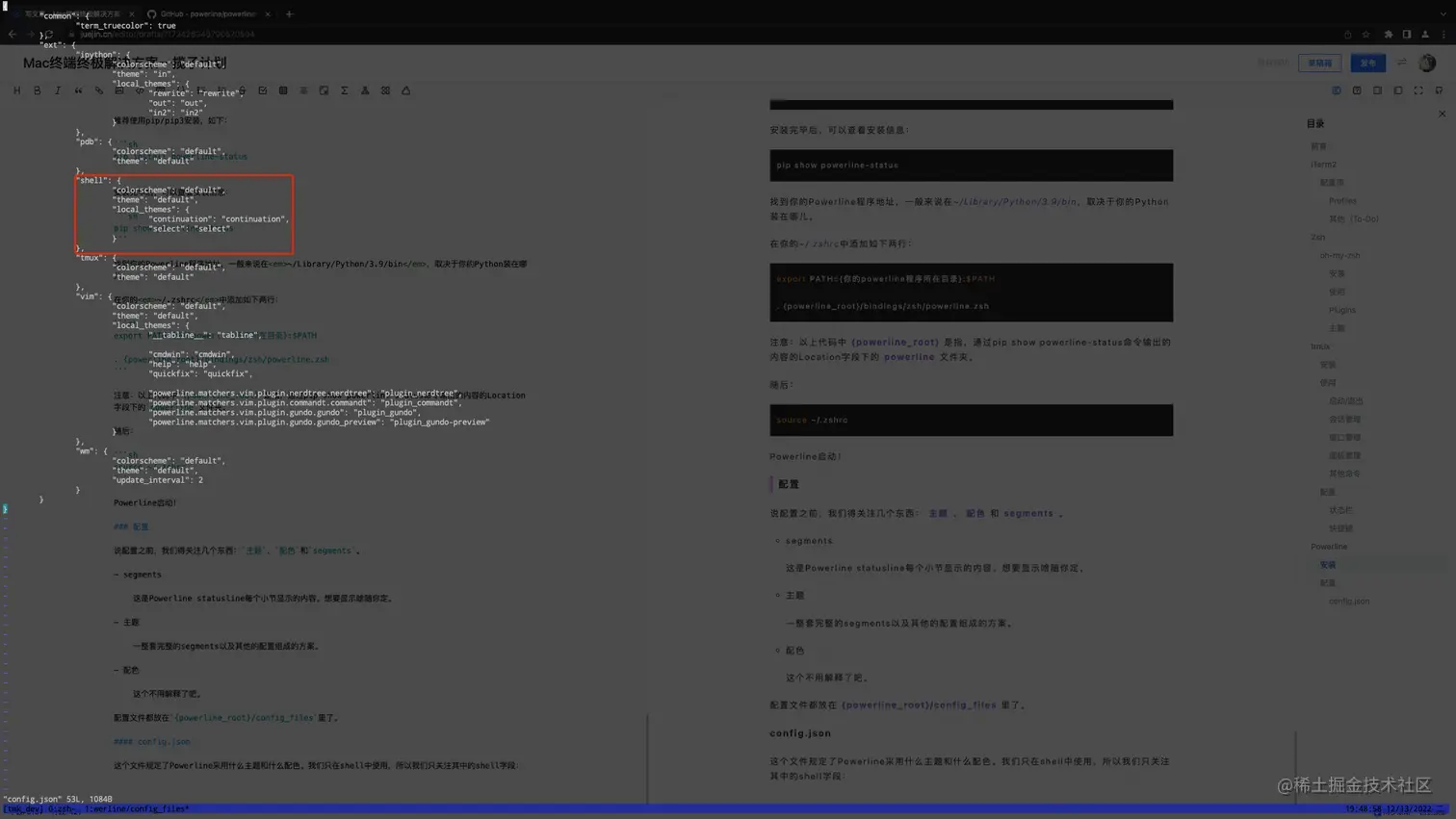Insert a link via toolbar link icon
Viewport: 1456px width, 819px height.
(x=98, y=90)
